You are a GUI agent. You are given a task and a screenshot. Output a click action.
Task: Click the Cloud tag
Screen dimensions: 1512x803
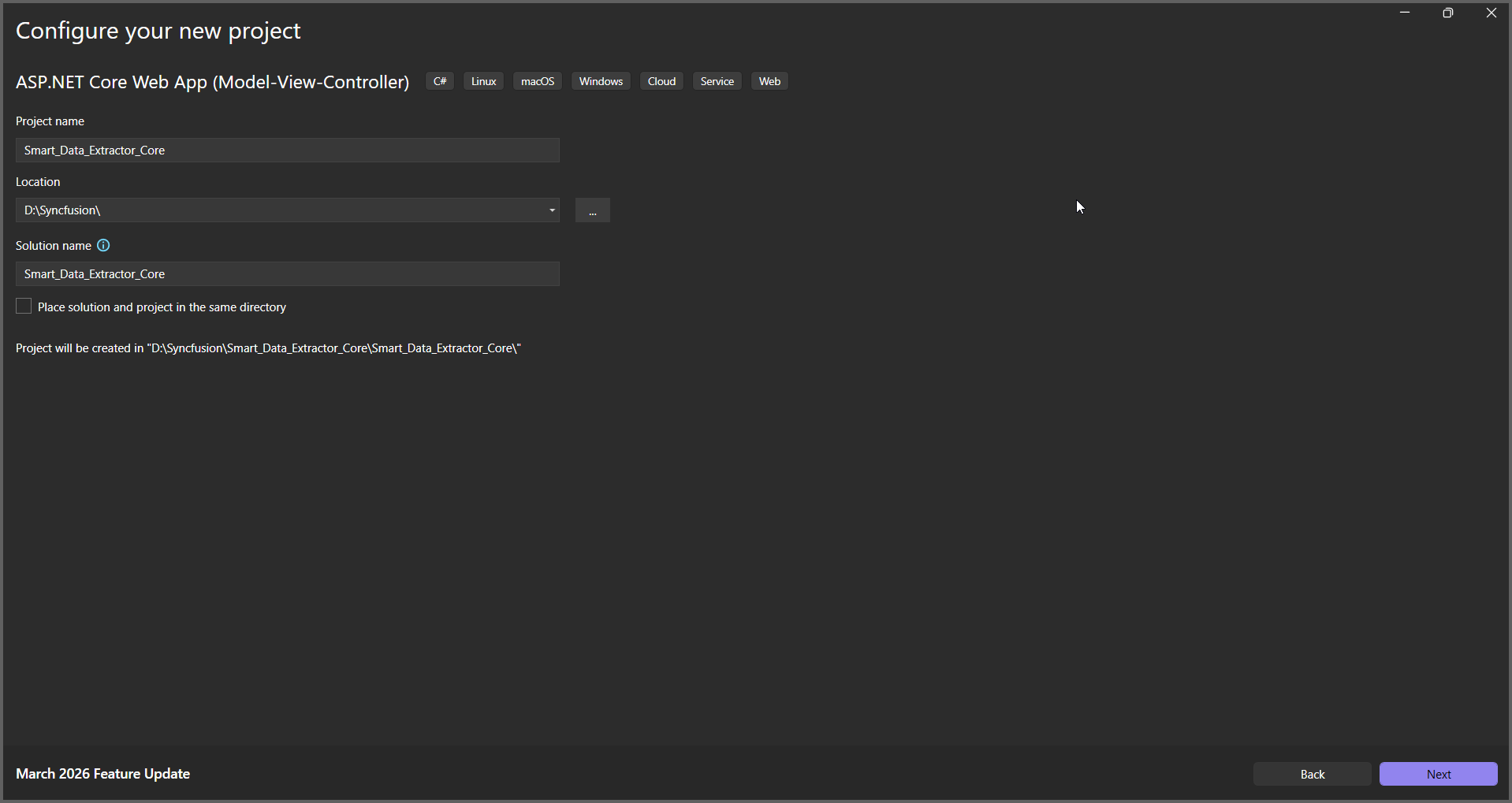click(661, 81)
